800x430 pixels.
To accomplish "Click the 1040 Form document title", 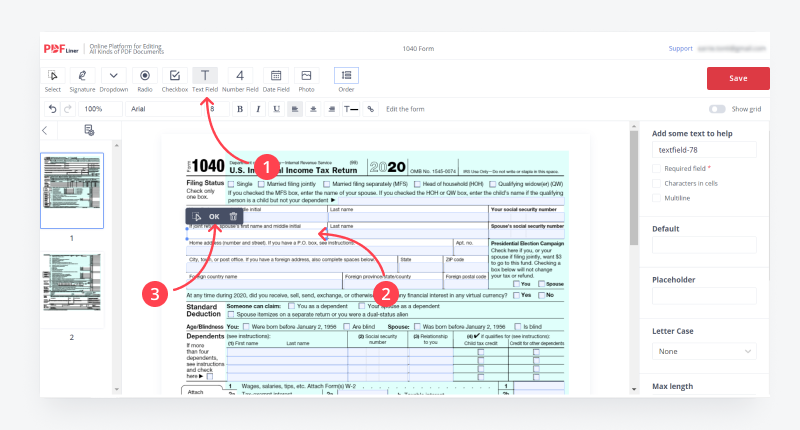I will (x=418, y=48).
